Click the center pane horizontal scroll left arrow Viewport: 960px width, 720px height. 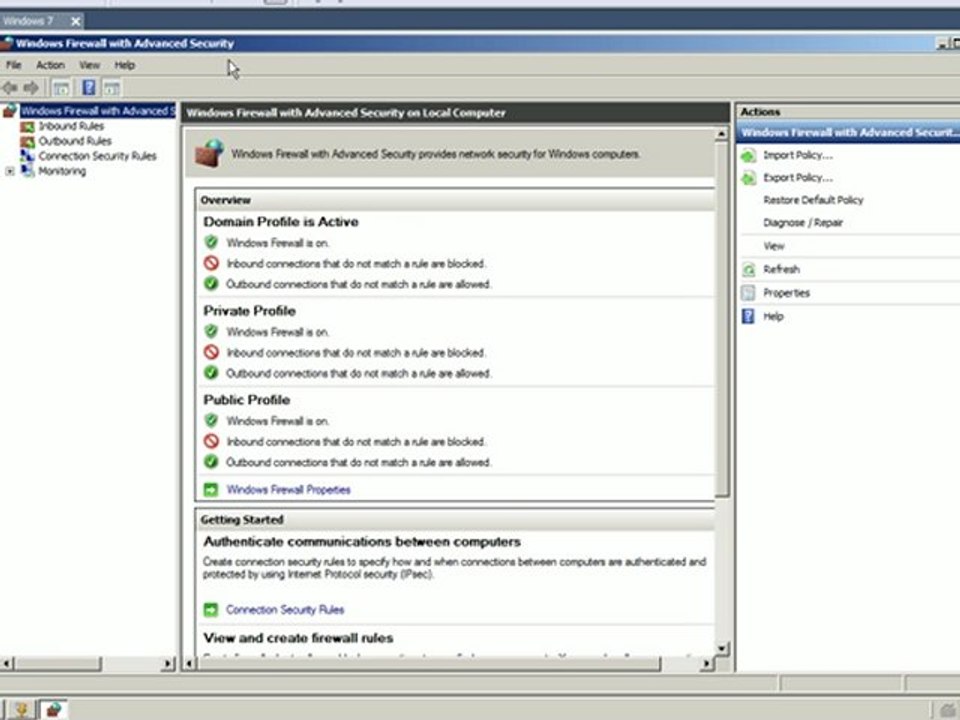click(x=190, y=663)
